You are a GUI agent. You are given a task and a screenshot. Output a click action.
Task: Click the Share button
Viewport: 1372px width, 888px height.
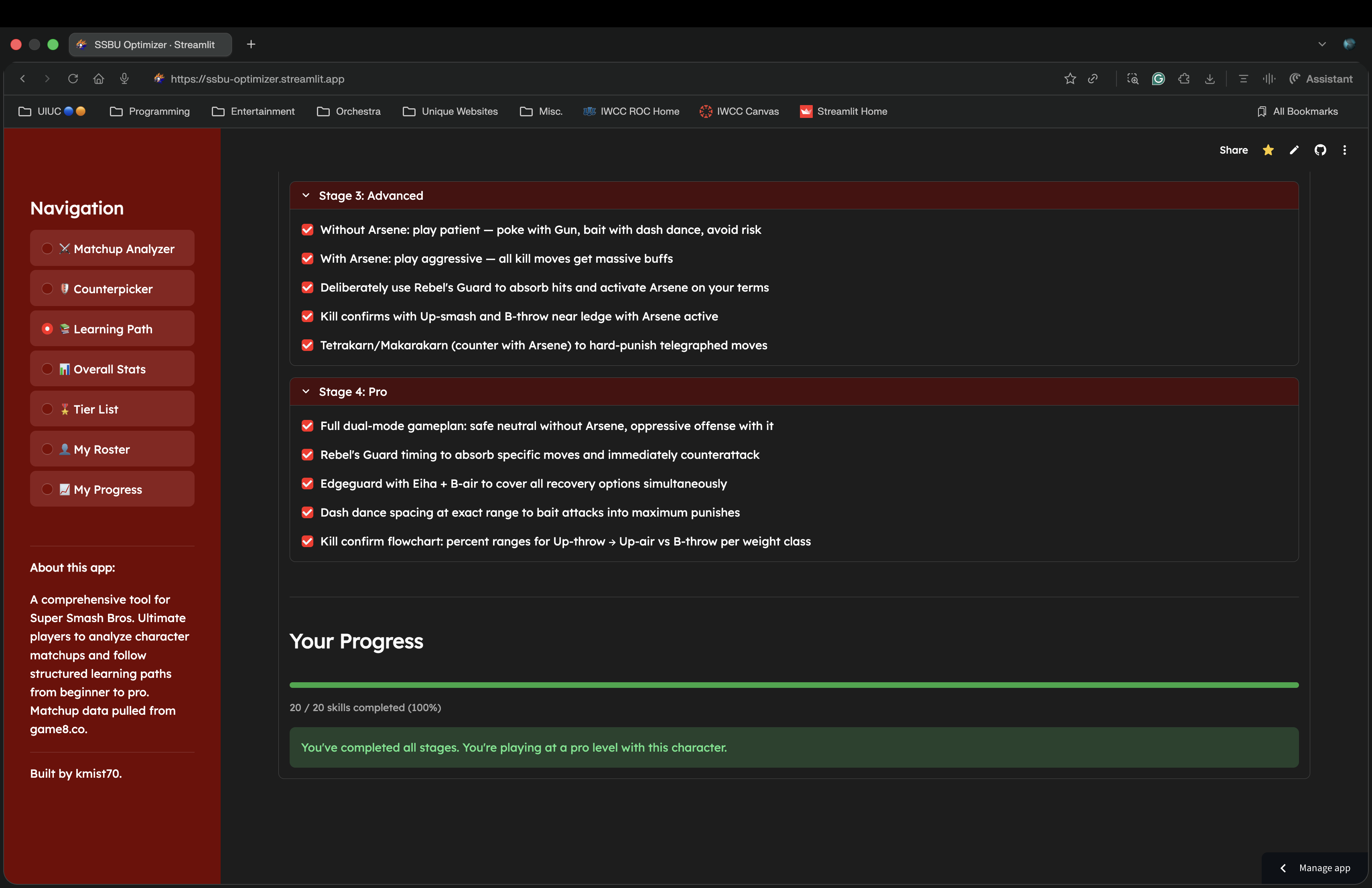[1234, 150]
